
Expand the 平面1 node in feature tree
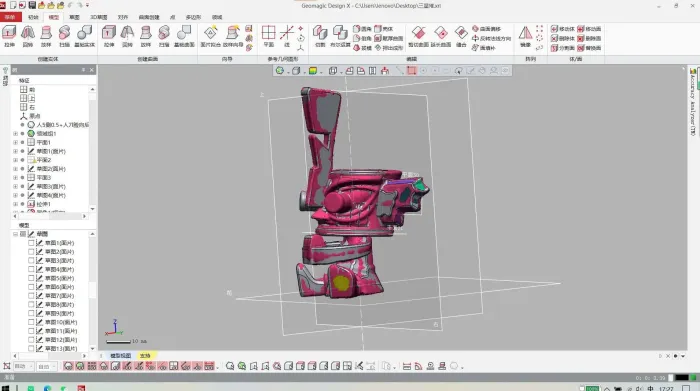pyautogui.click(x=16, y=142)
